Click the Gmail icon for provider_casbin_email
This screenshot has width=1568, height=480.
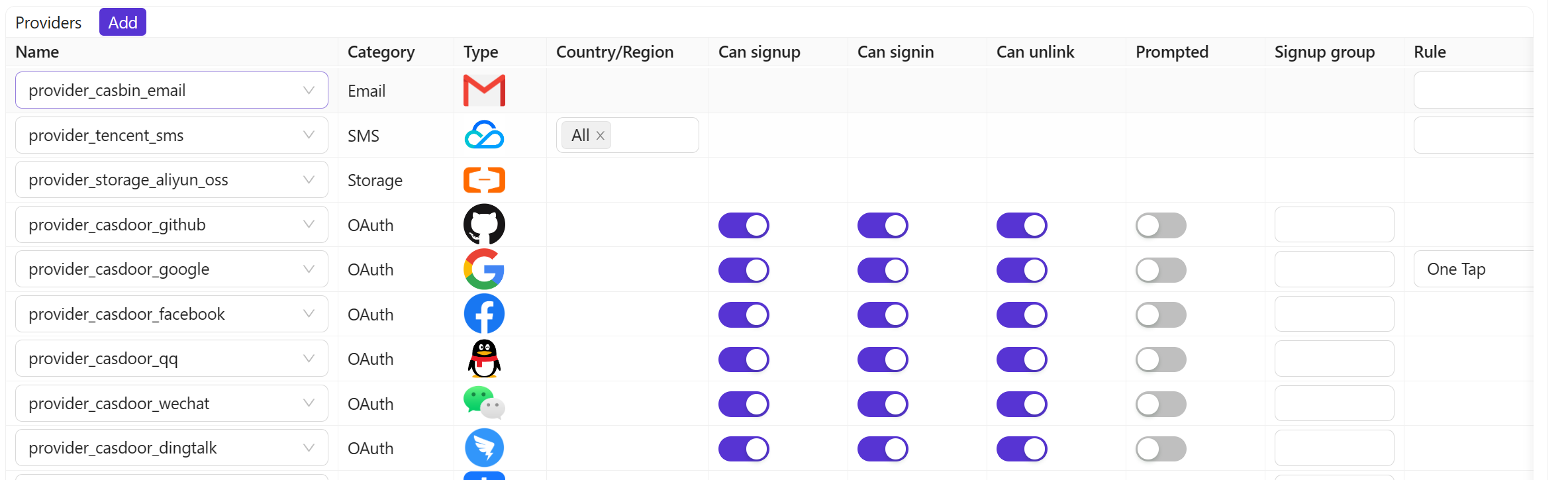click(x=484, y=90)
